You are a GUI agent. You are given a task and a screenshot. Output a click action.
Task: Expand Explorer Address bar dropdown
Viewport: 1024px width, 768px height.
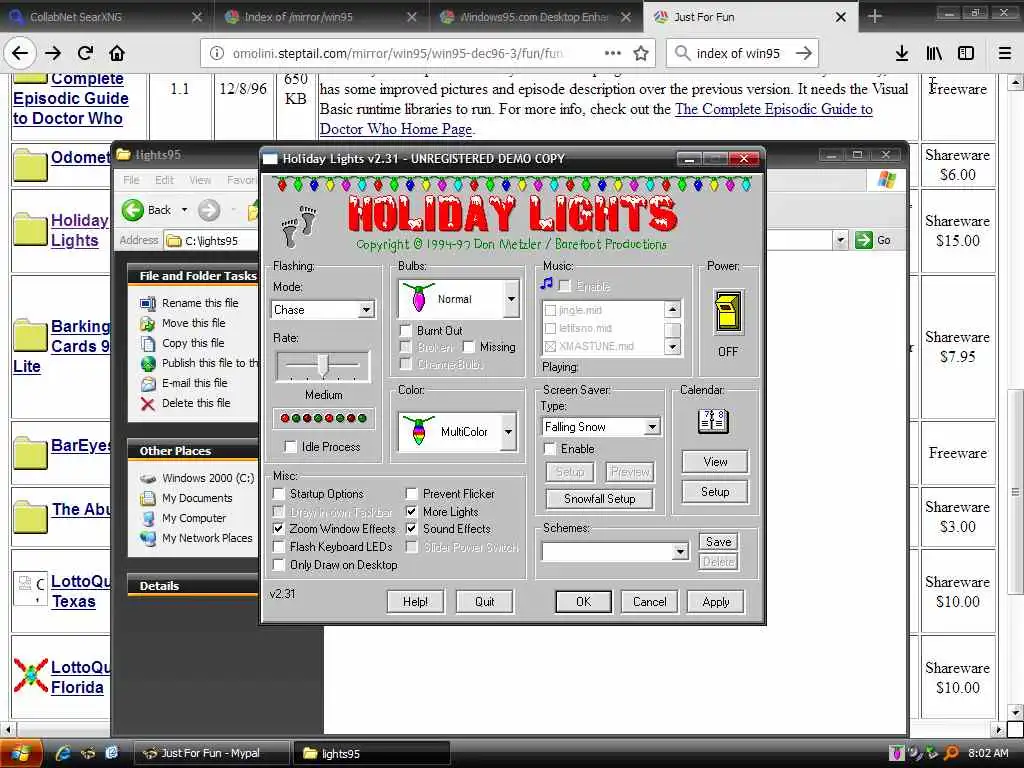840,240
